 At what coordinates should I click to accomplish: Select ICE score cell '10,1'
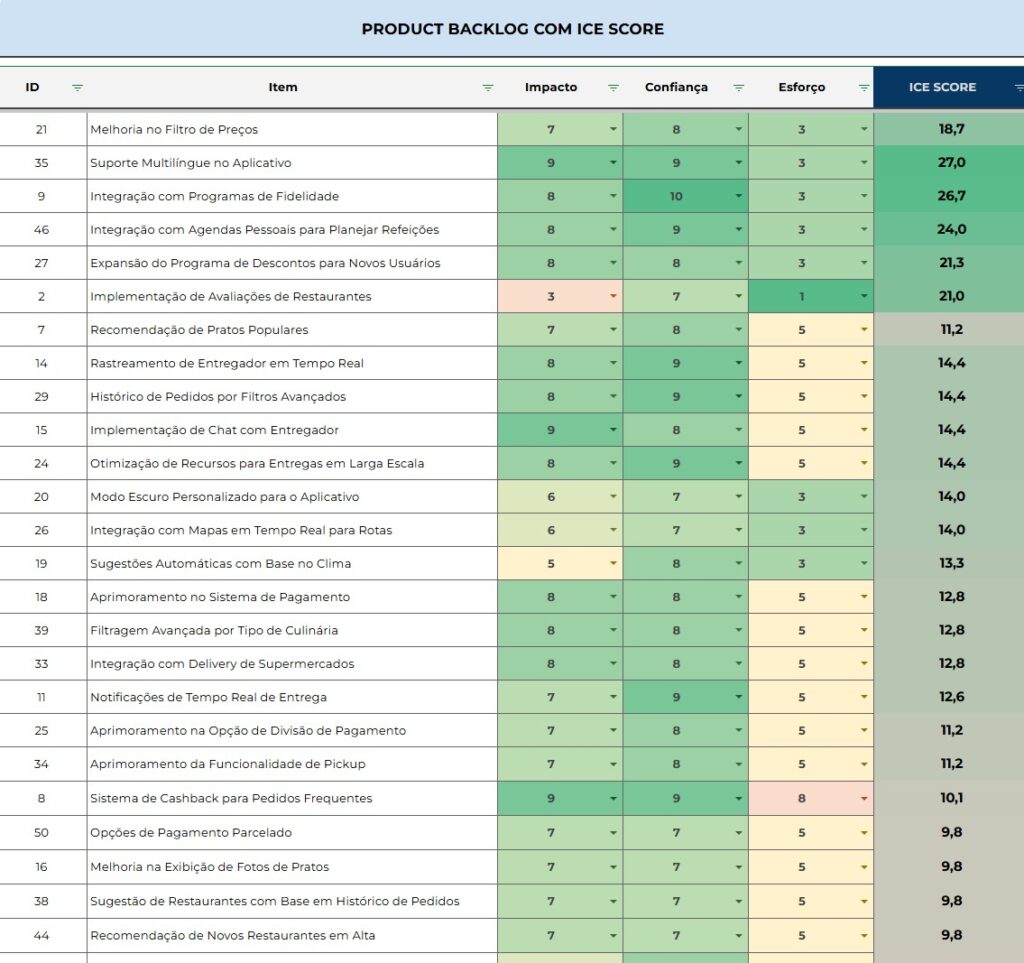[951, 798]
